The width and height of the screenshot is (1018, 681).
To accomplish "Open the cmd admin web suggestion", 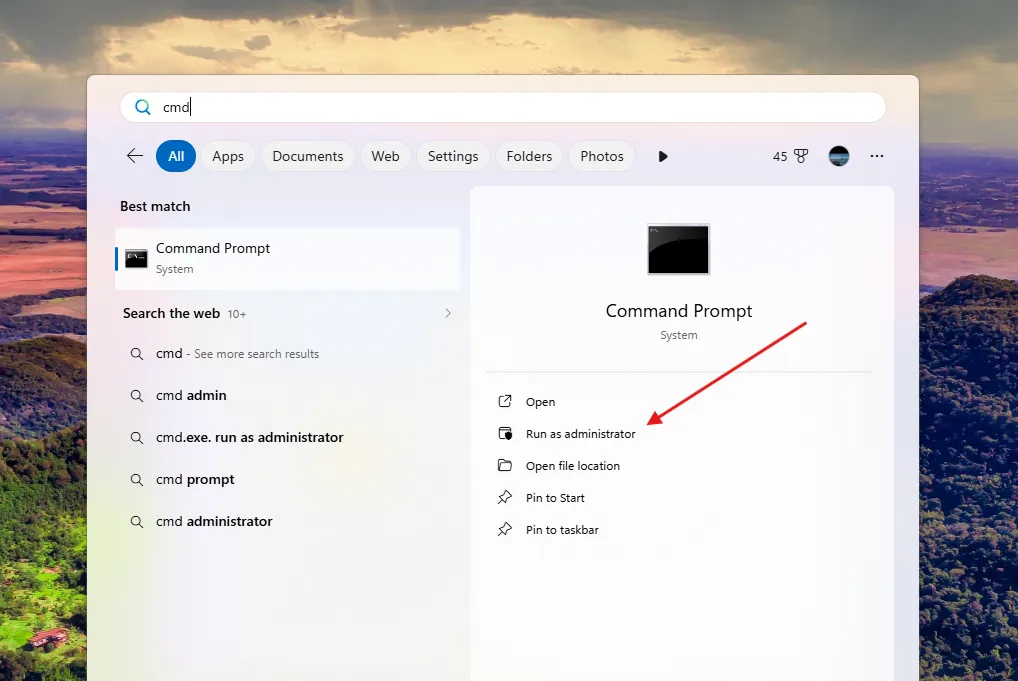I will click(x=287, y=395).
